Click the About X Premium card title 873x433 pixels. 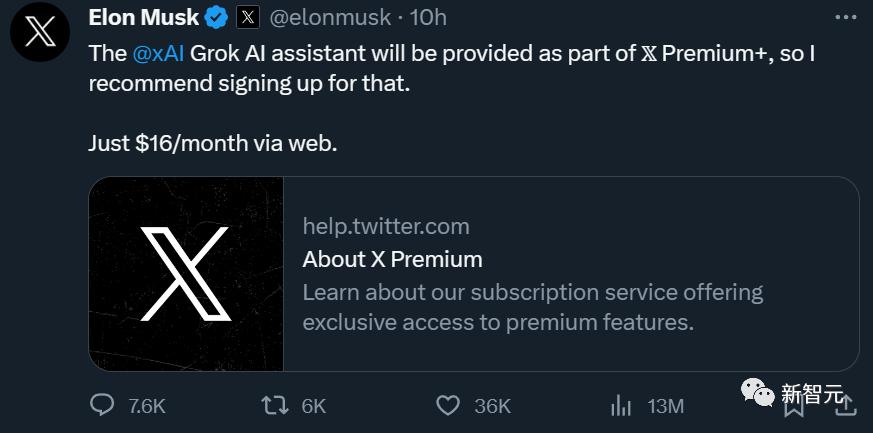pyautogui.click(x=392, y=259)
